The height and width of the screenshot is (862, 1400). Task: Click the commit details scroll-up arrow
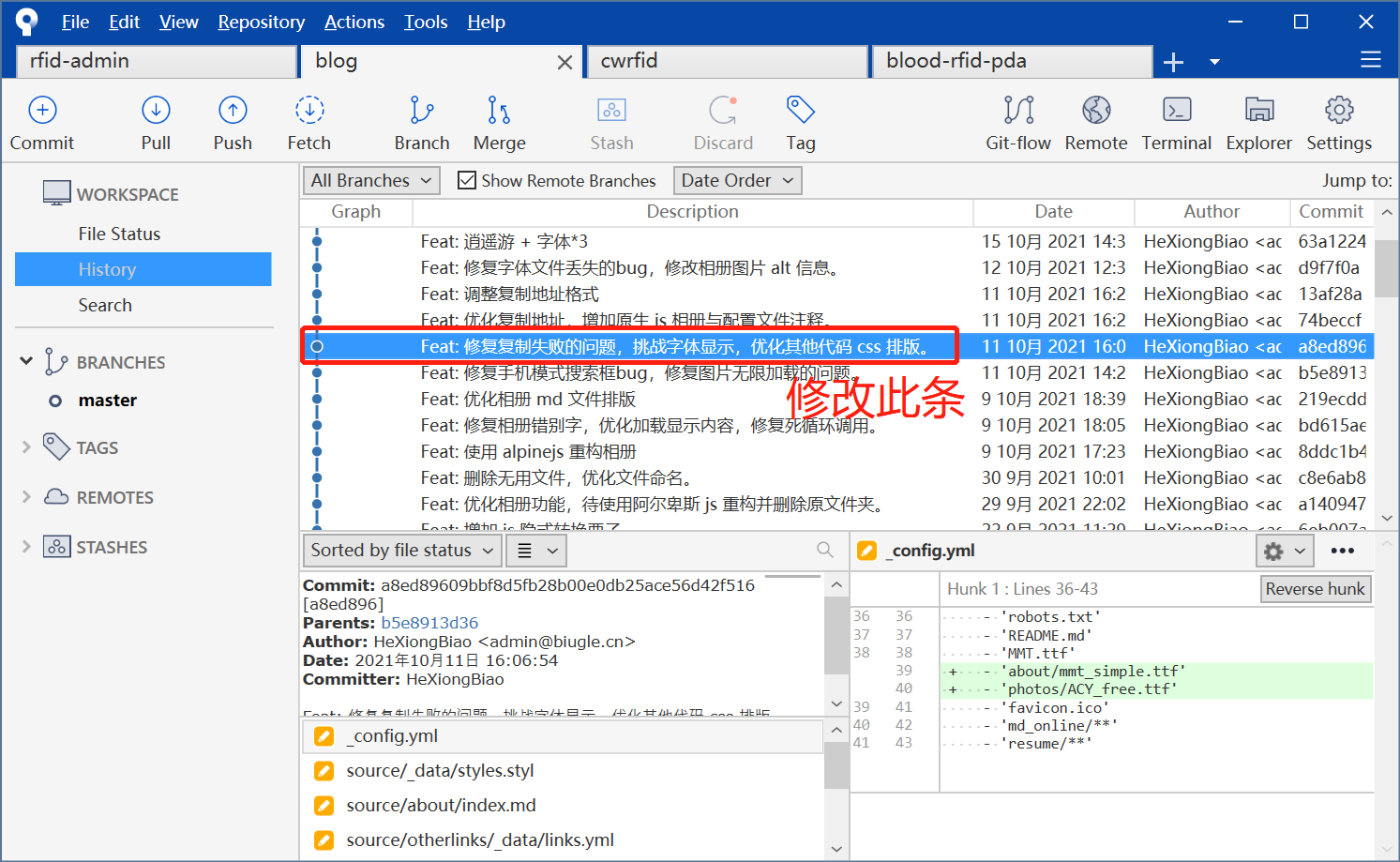(836, 584)
